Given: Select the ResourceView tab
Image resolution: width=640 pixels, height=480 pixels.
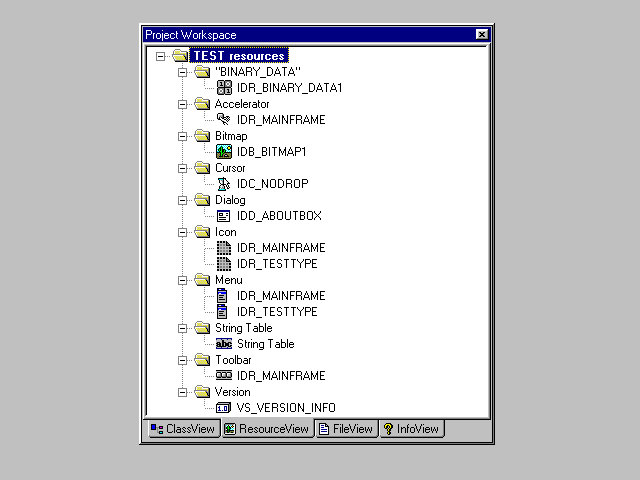Looking at the screenshot, I should click(266, 429).
